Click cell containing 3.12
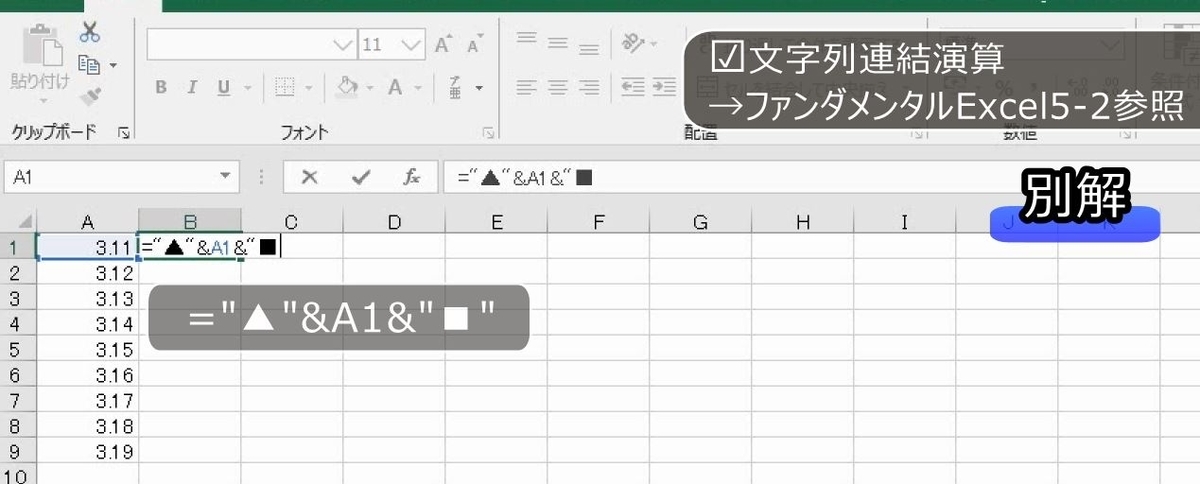1200x484 pixels. click(87, 273)
